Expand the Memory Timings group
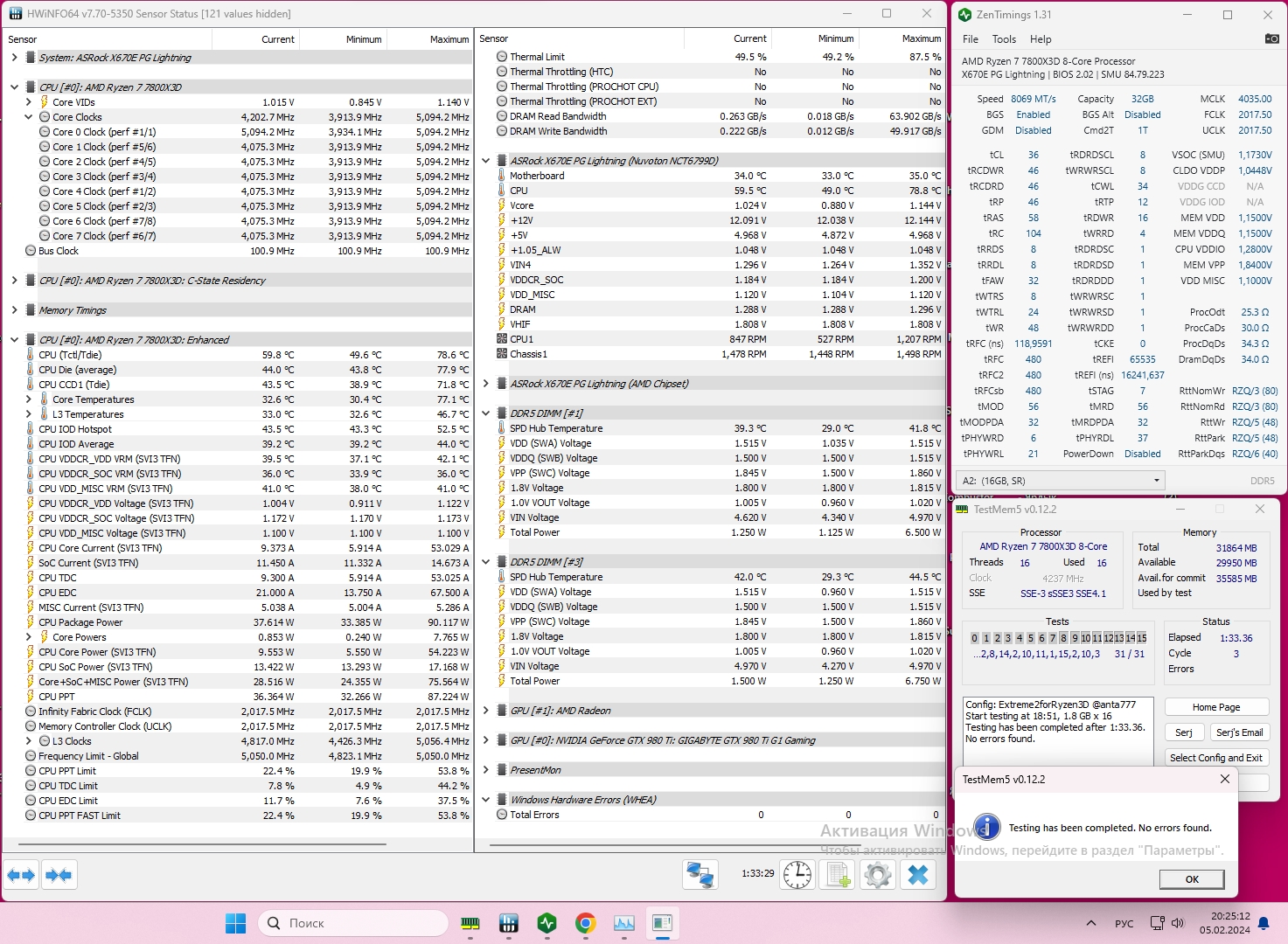1288x944 pixels. [15, 310]
